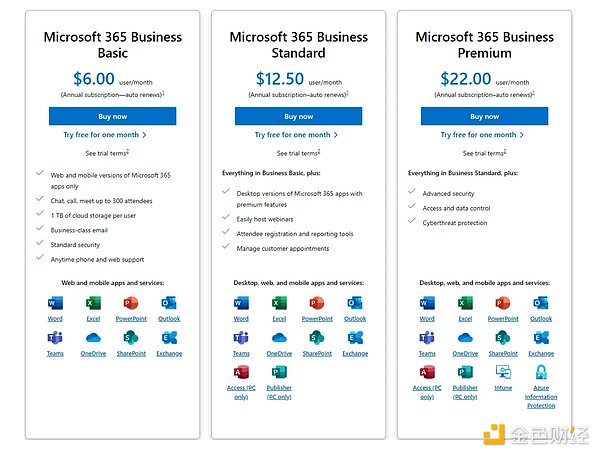Open the Teams icon under Business Standard
Screen dimensions: 600x456
pos(241,337)
